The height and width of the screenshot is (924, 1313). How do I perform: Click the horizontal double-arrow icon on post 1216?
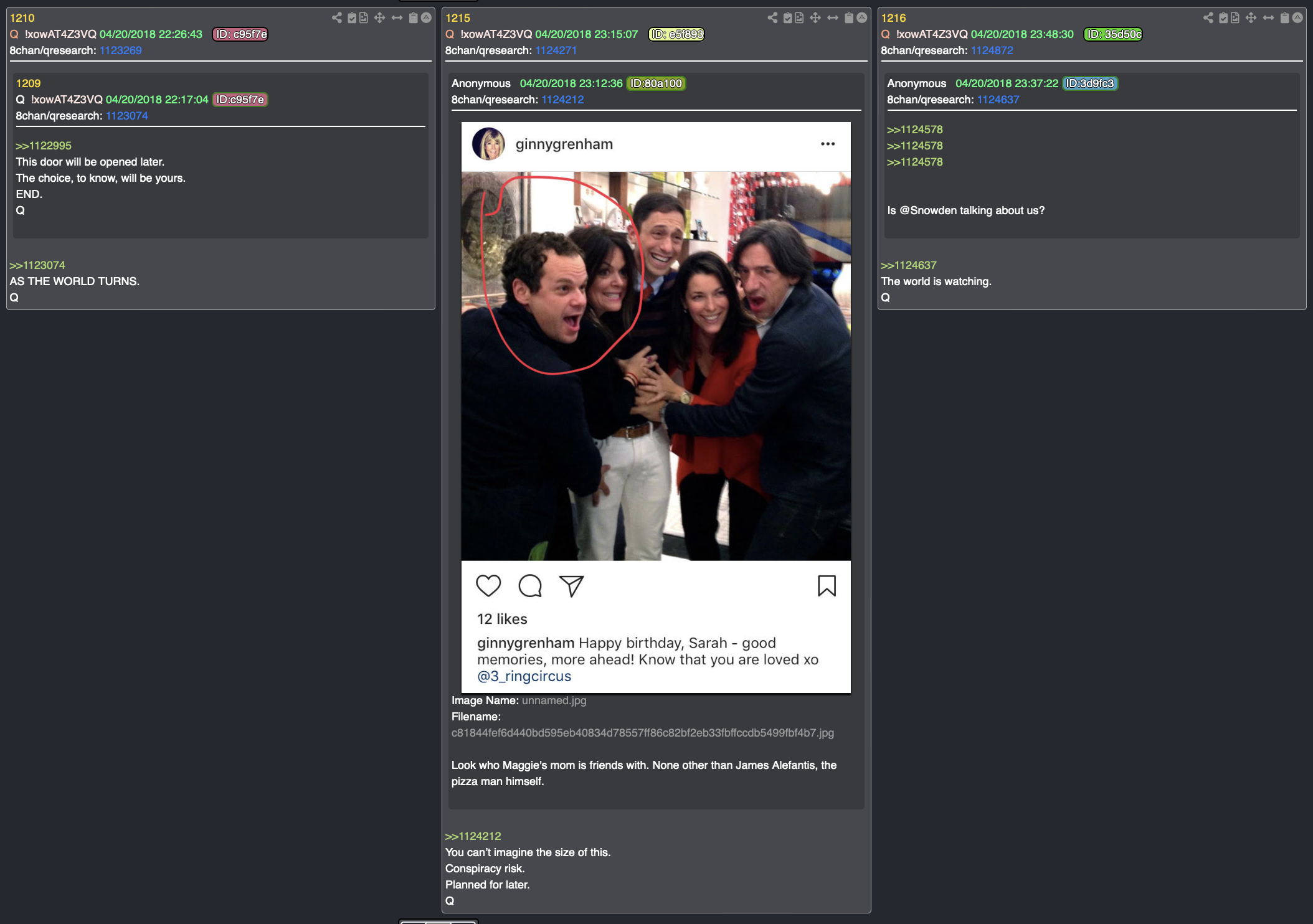pyautogui.click(x=1268, y=17)
